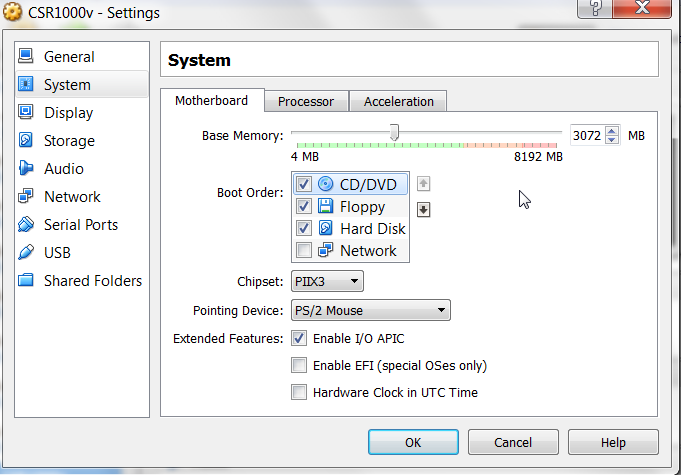Open Serial Ports settings category

pyautogui.click(x=82, y=224)
